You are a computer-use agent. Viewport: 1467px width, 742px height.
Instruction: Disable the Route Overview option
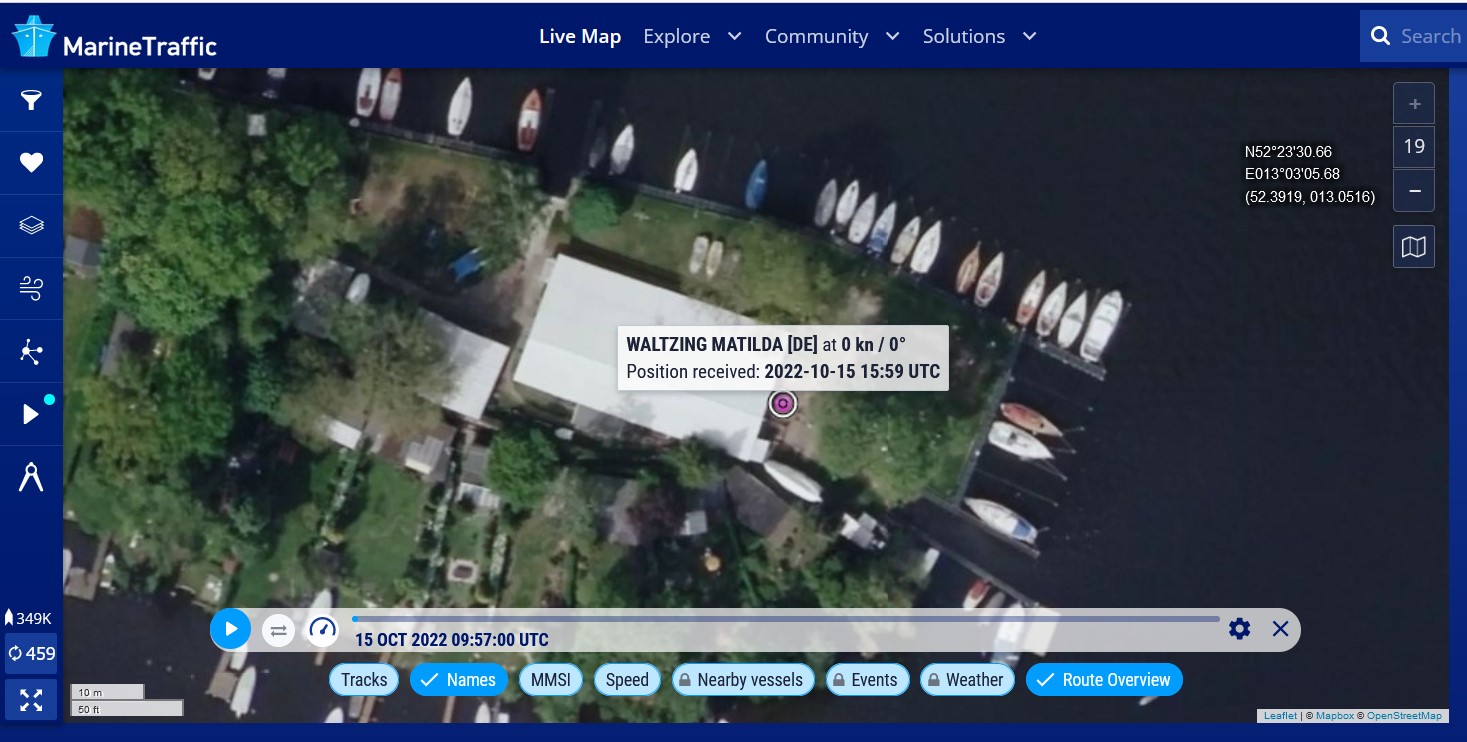coord(1104,680)
